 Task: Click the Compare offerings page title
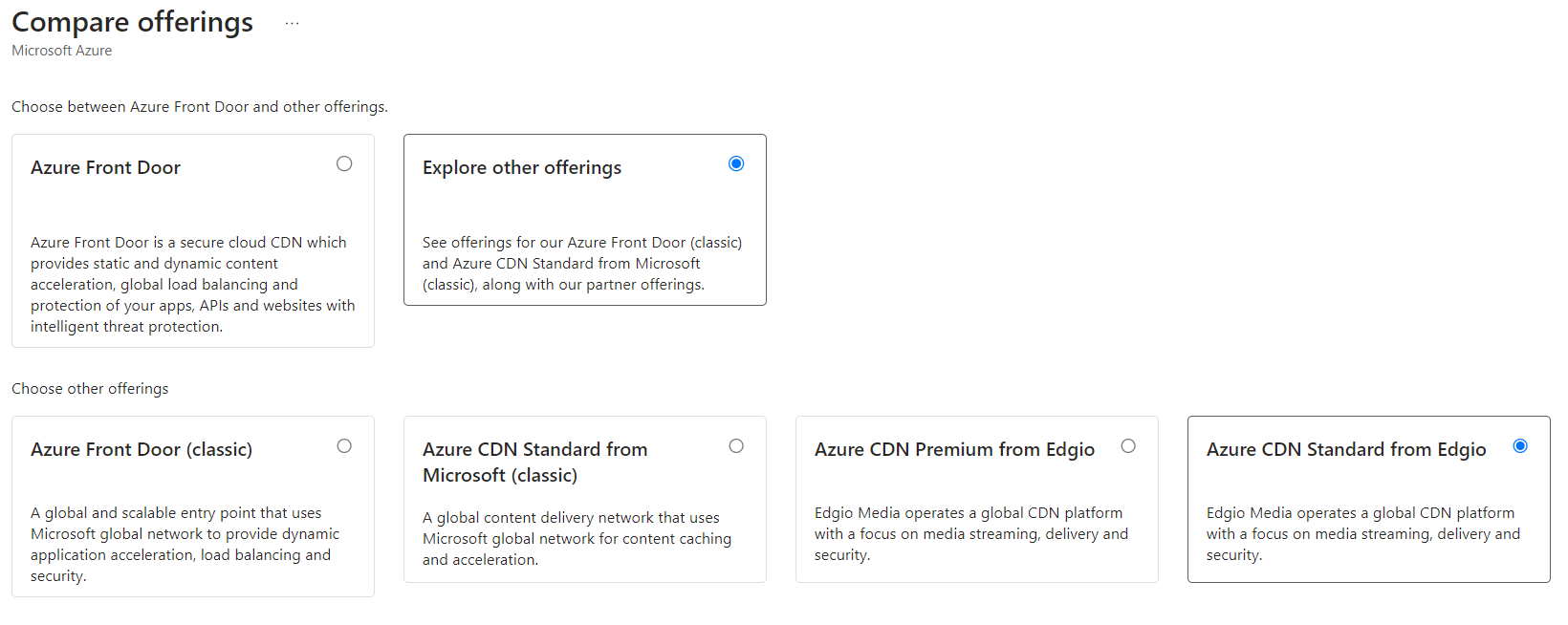132,22
